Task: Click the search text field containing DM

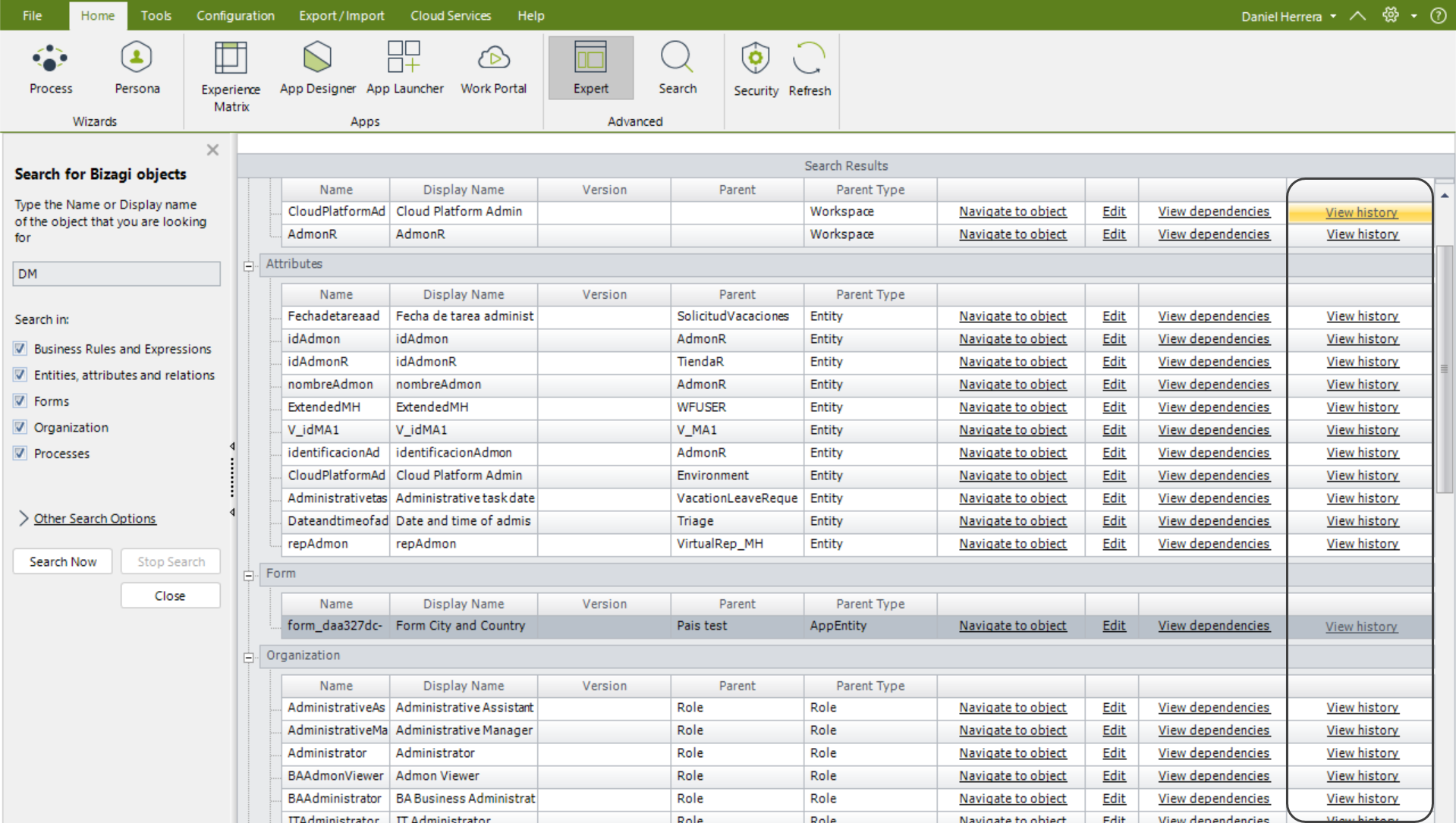Action: point(116,274)
